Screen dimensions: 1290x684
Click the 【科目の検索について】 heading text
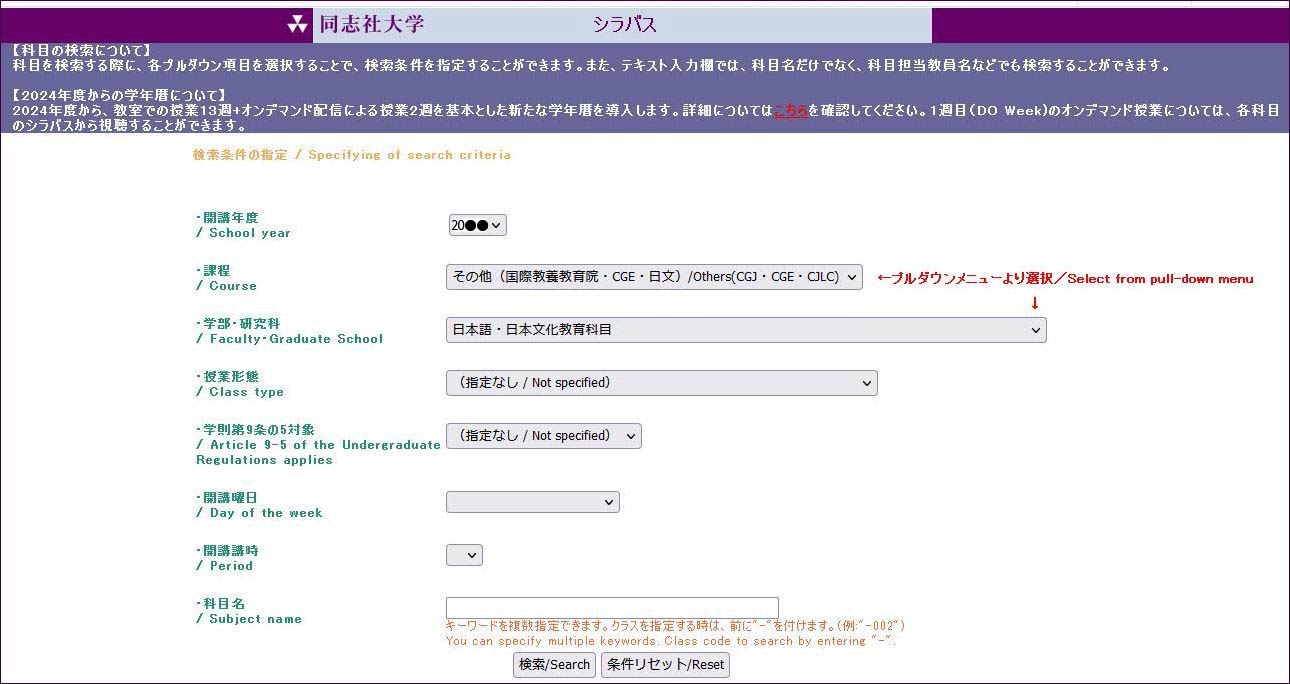tap(82, 50)
